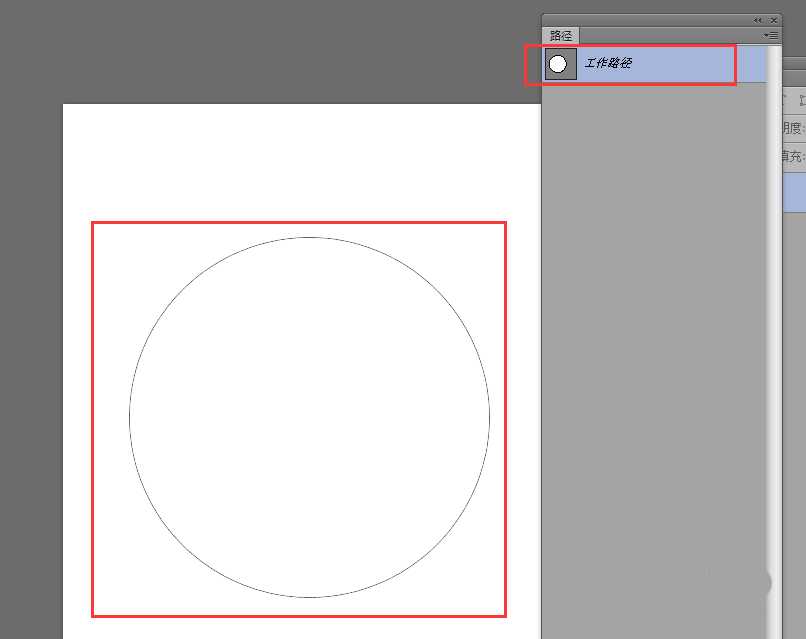The width and height of the screenshot is (806, 639).
Task: Click the partially visible 填充 fill label
Action: click(792, 156)
